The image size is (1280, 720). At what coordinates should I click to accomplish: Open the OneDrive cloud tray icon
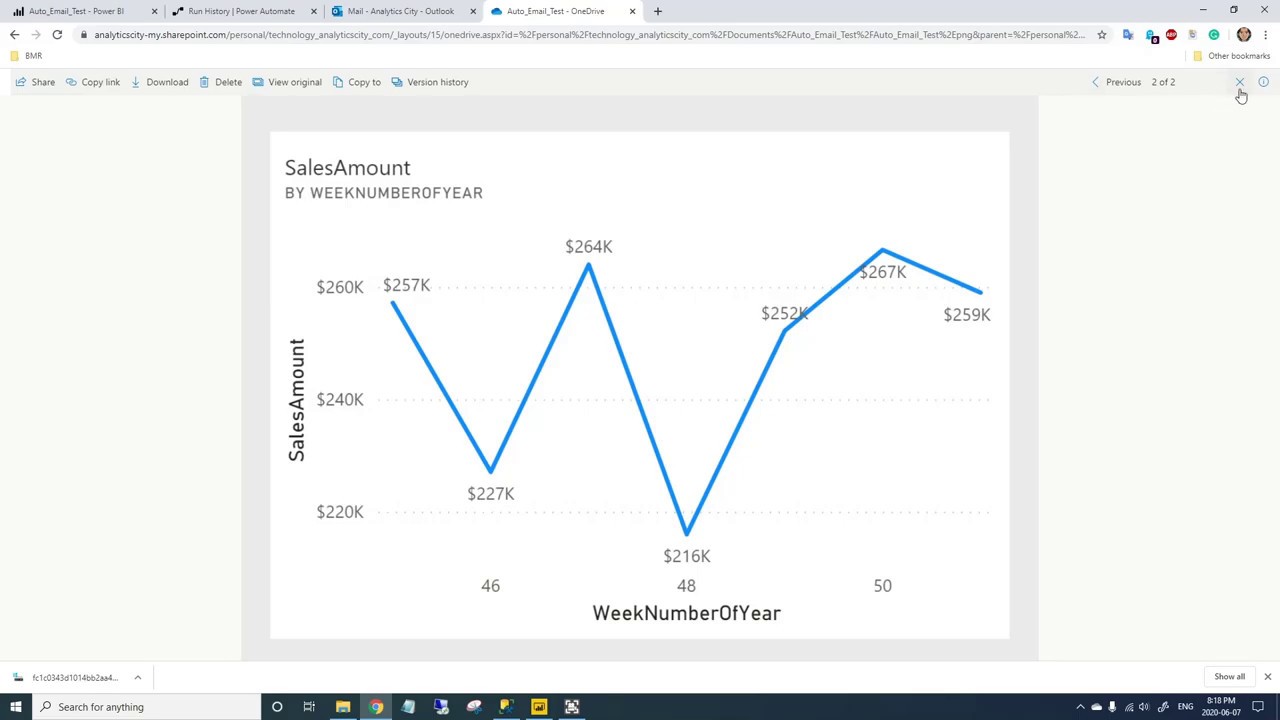click(x=1096, y=707)
